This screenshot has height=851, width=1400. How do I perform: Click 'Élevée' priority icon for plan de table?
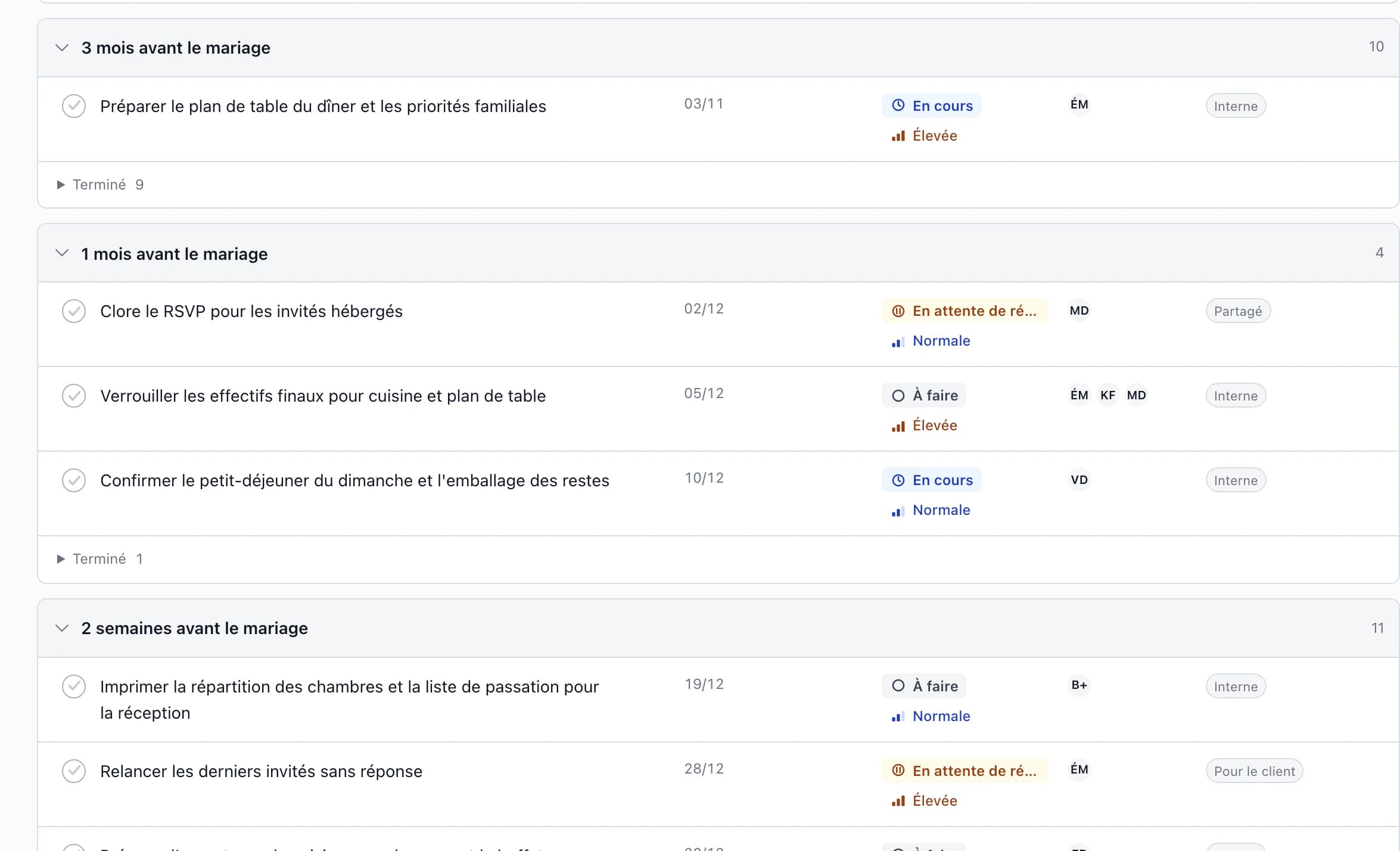(898, 136)
